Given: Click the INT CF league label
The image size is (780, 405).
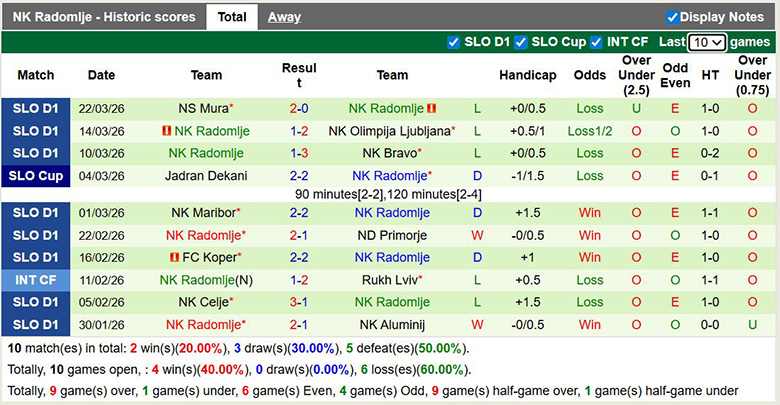Looking at the screenshot, I should [x=36, y=280].
